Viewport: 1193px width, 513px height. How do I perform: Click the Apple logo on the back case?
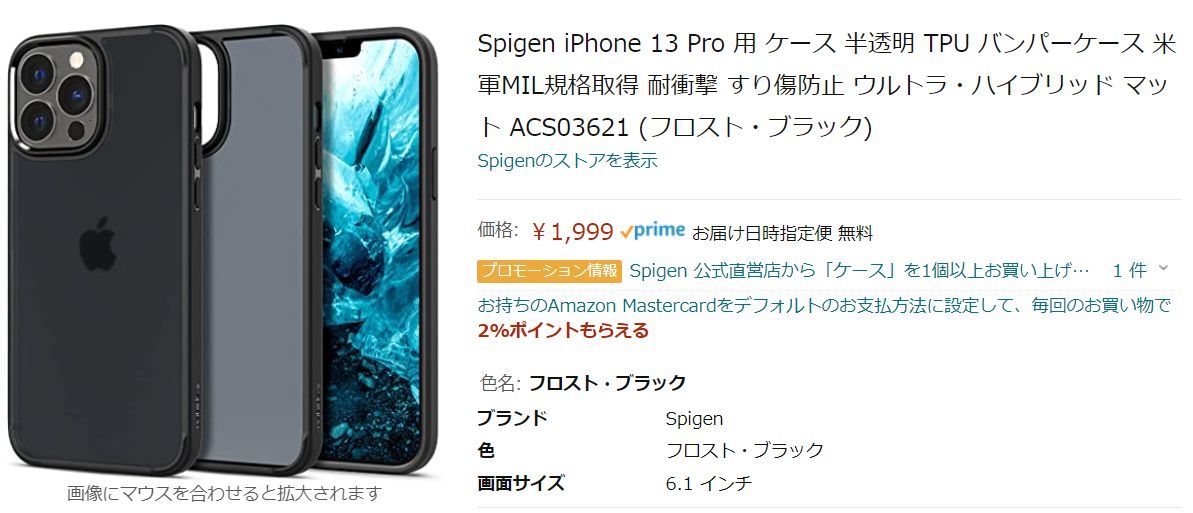(97, 244)
